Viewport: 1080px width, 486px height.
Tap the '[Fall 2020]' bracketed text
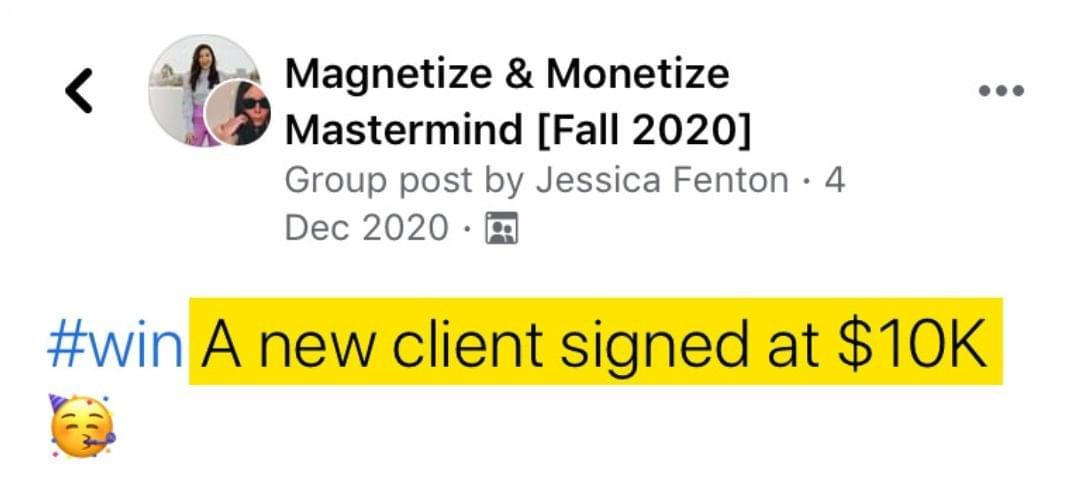click(642, 129)
